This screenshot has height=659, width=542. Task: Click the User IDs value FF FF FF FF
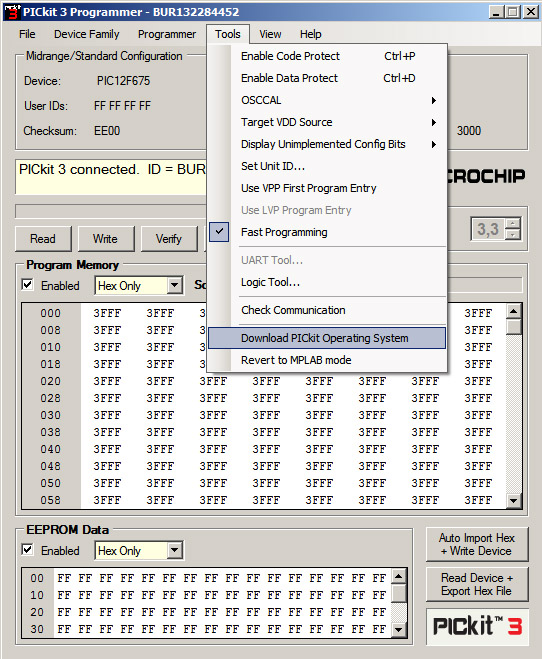click(x=122, y=105)
